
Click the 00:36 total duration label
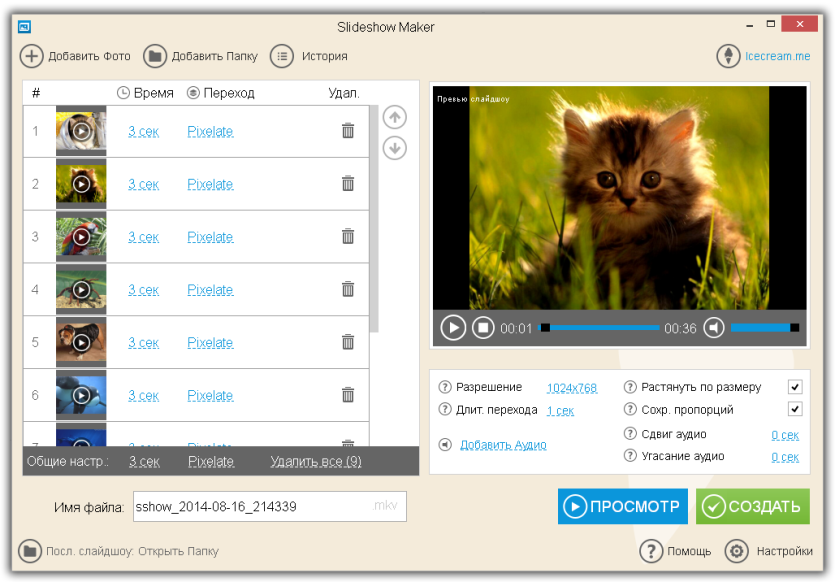(680, 329)
